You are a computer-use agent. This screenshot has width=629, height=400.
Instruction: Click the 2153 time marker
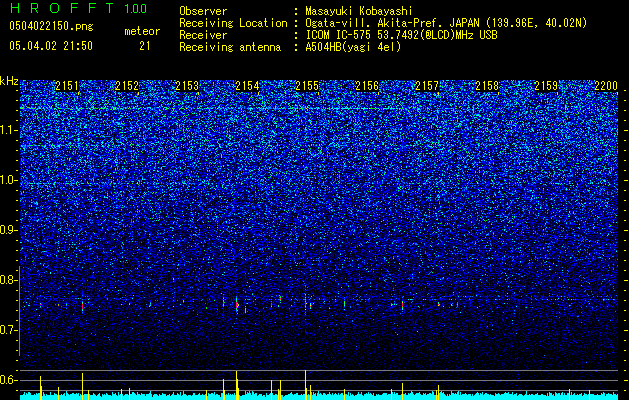click(187, 85)
